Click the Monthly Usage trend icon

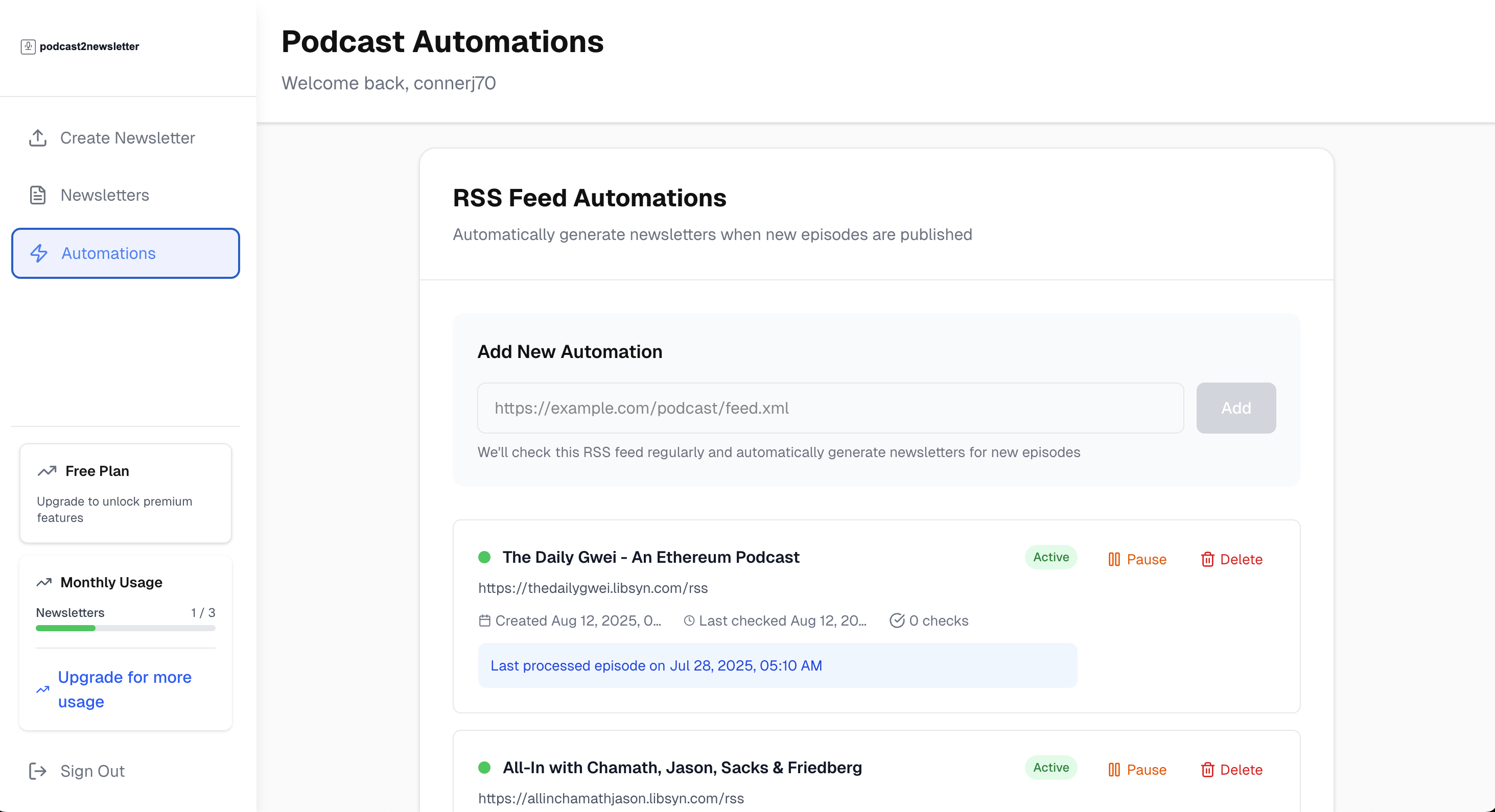44,582
